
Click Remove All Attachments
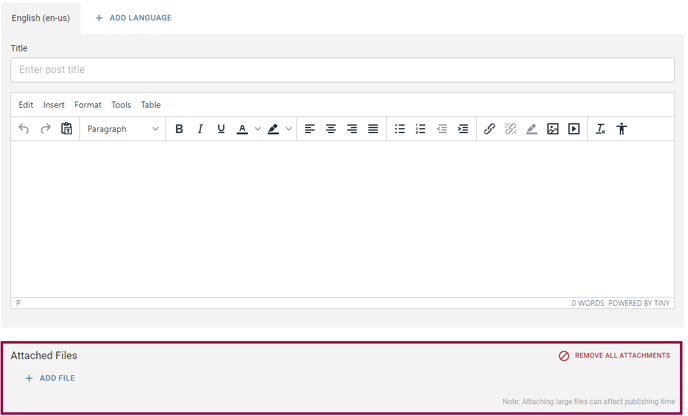[x=614, y=355]
